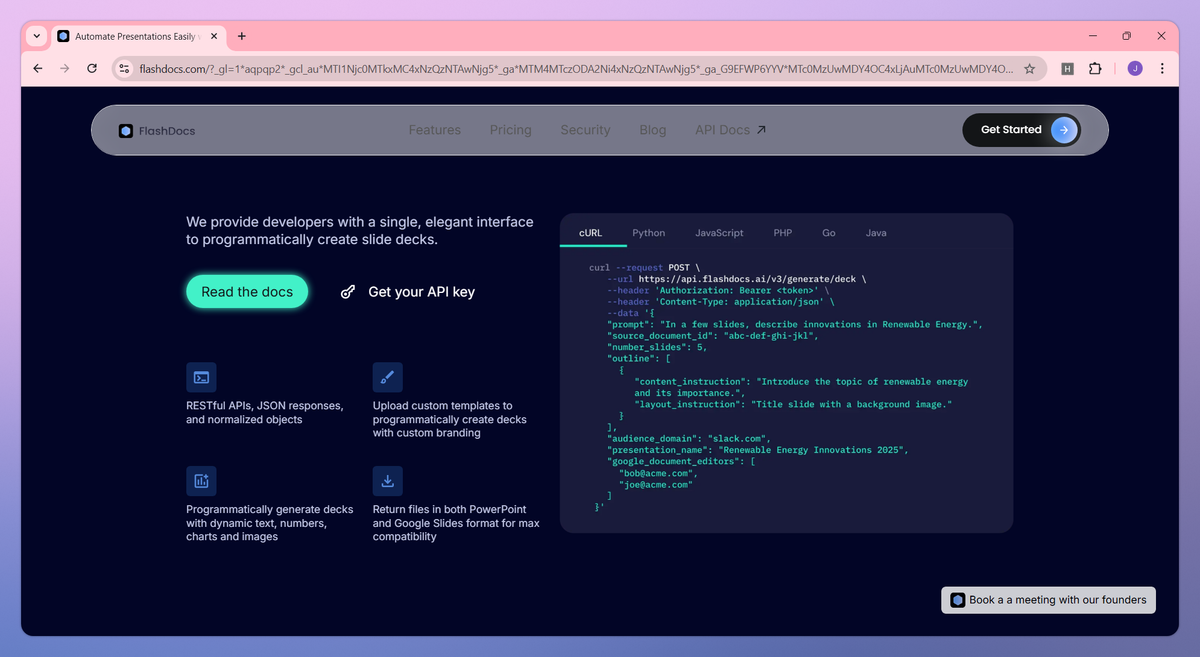Open the Features nav link
The height and width of the screenshot is (657, 1200).
435,130
